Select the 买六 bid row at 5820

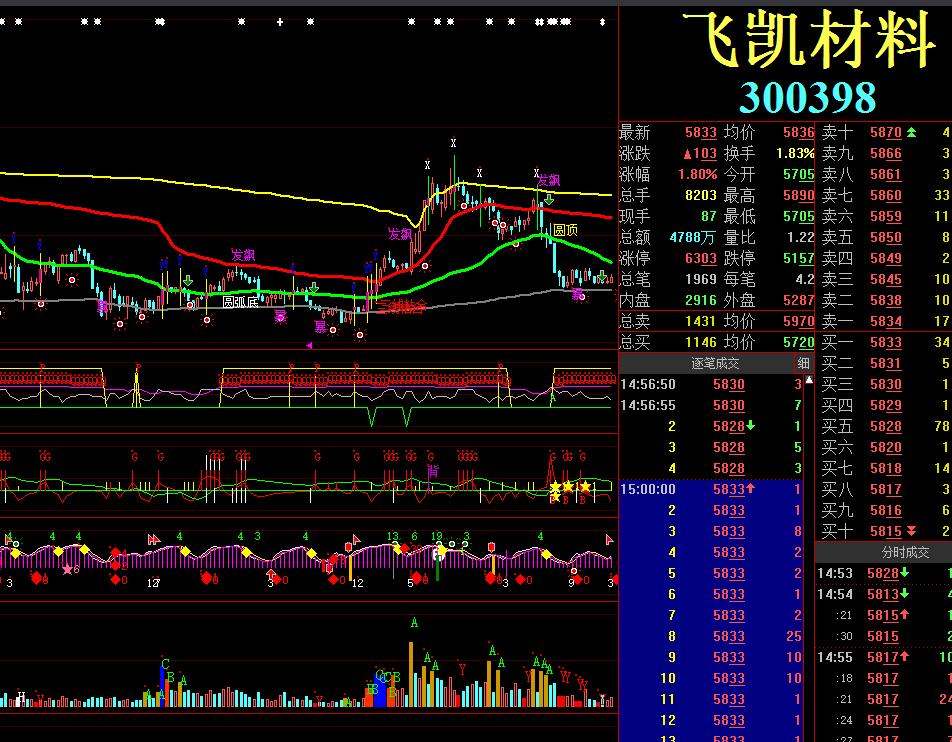pyautogui.click(x=885, y=448)
